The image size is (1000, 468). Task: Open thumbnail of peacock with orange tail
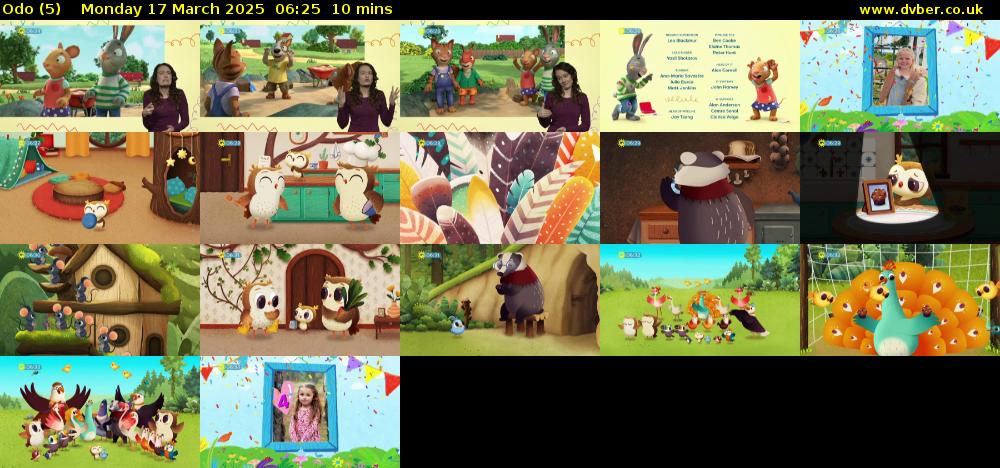pos(900,300)
